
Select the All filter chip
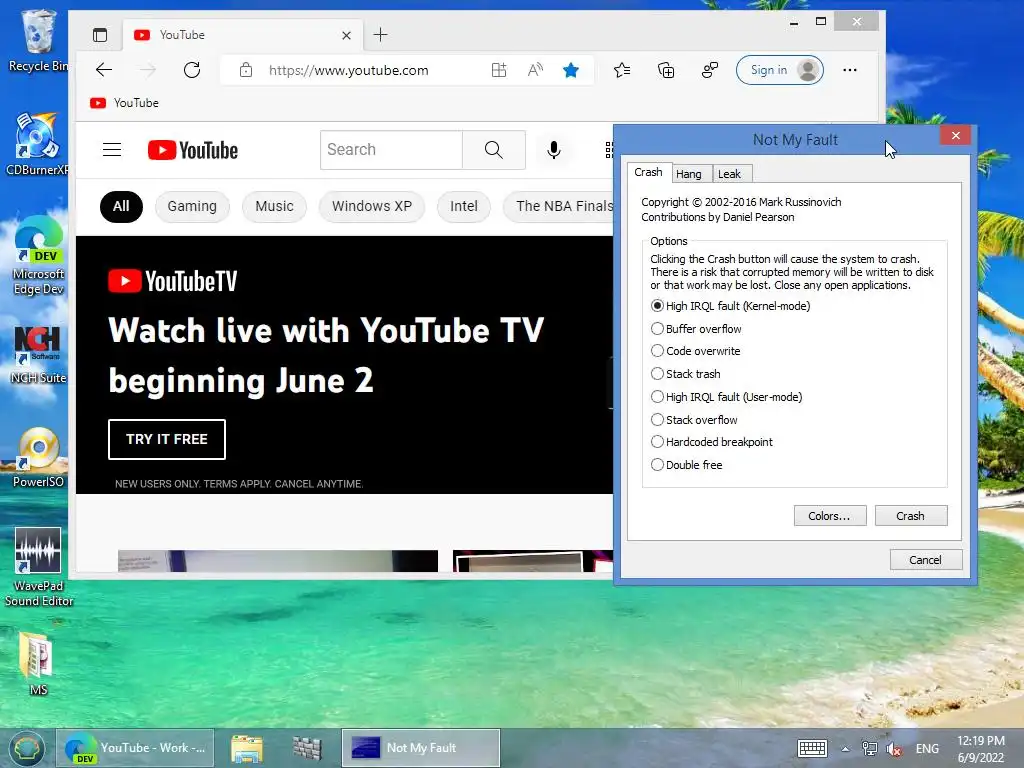click(121, 206)
